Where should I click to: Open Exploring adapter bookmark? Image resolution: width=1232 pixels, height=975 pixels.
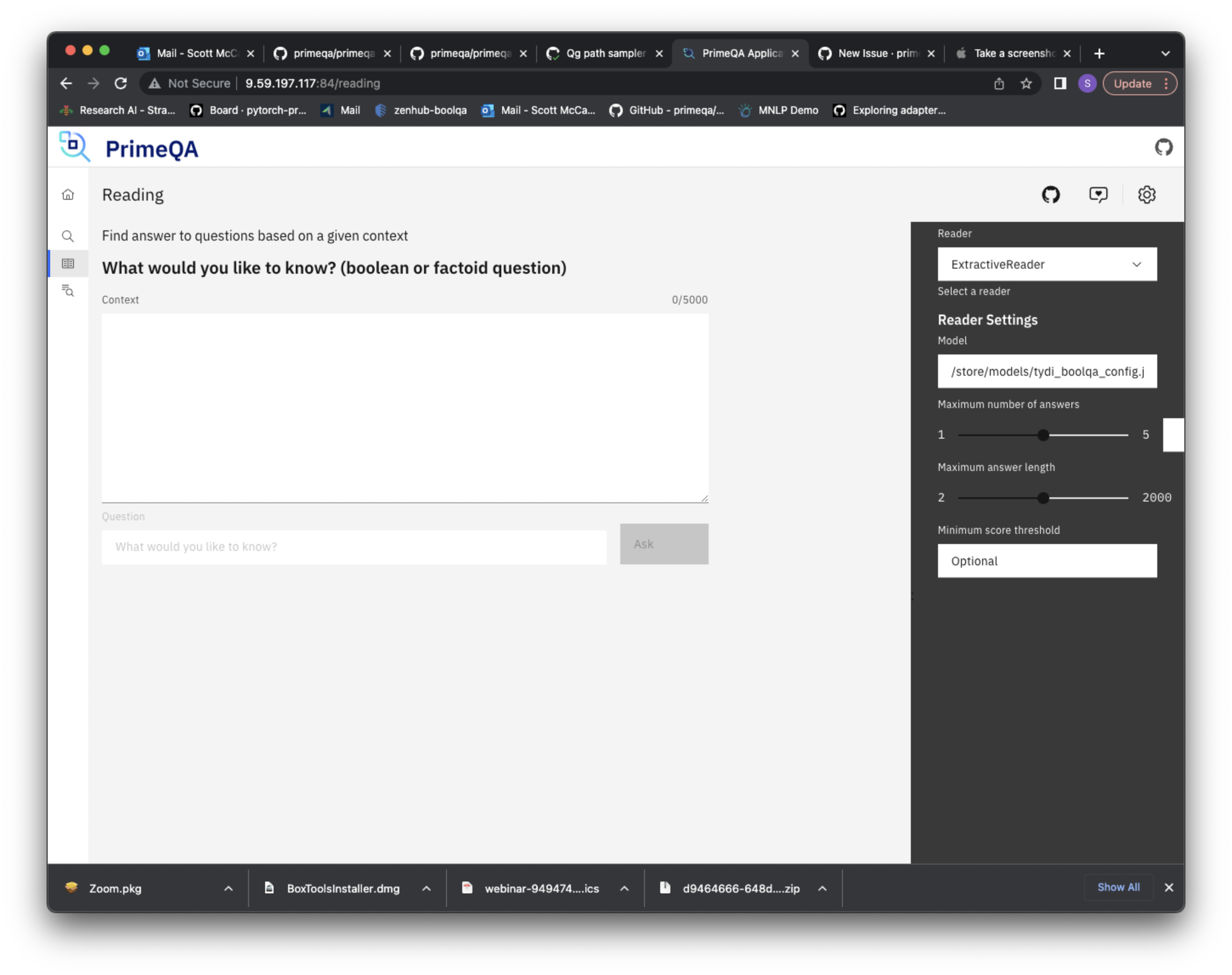tap(889, 110)
